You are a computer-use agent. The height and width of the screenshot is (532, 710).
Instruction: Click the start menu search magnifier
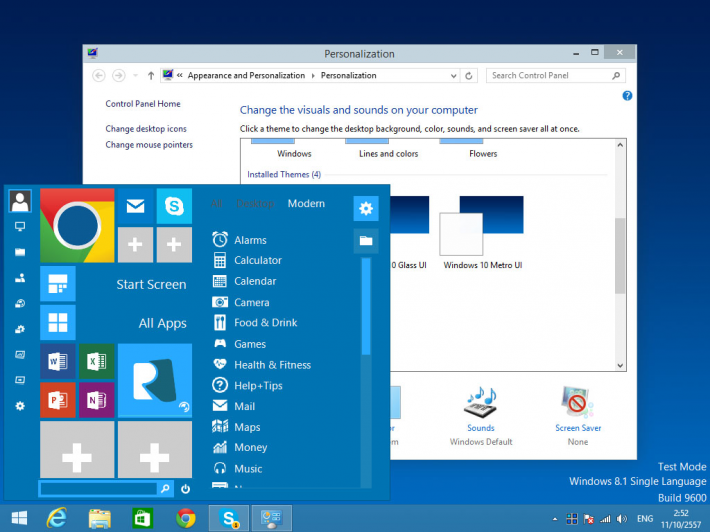pyautogui.click(x=166, y=489)
